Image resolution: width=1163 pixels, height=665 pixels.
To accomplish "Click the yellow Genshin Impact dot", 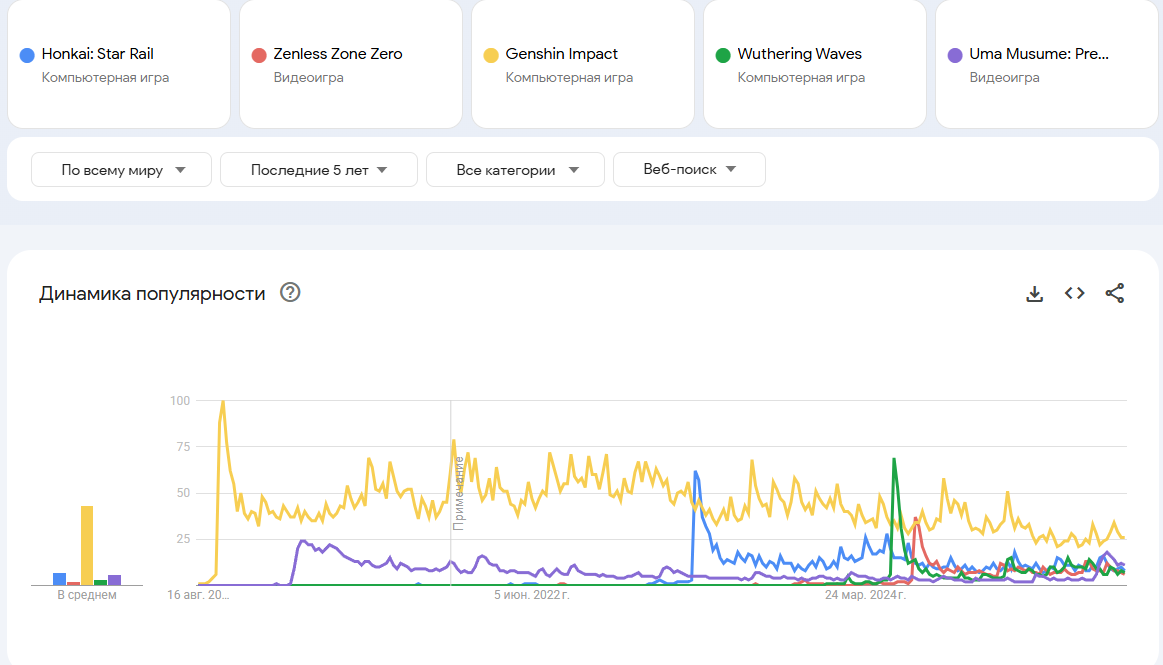I will pos(491,55).
